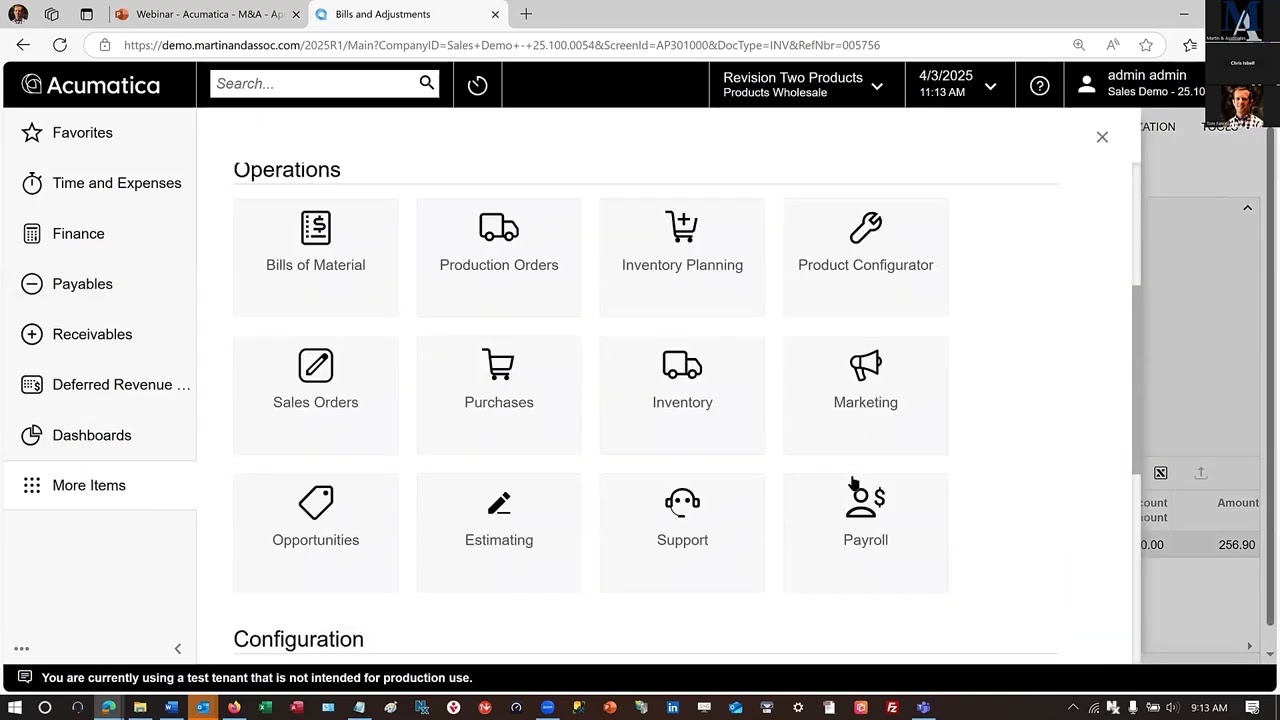Click the Windows Start button
Screen dimensions: 1280x720
pyautogui.click(x=15, y=708)
